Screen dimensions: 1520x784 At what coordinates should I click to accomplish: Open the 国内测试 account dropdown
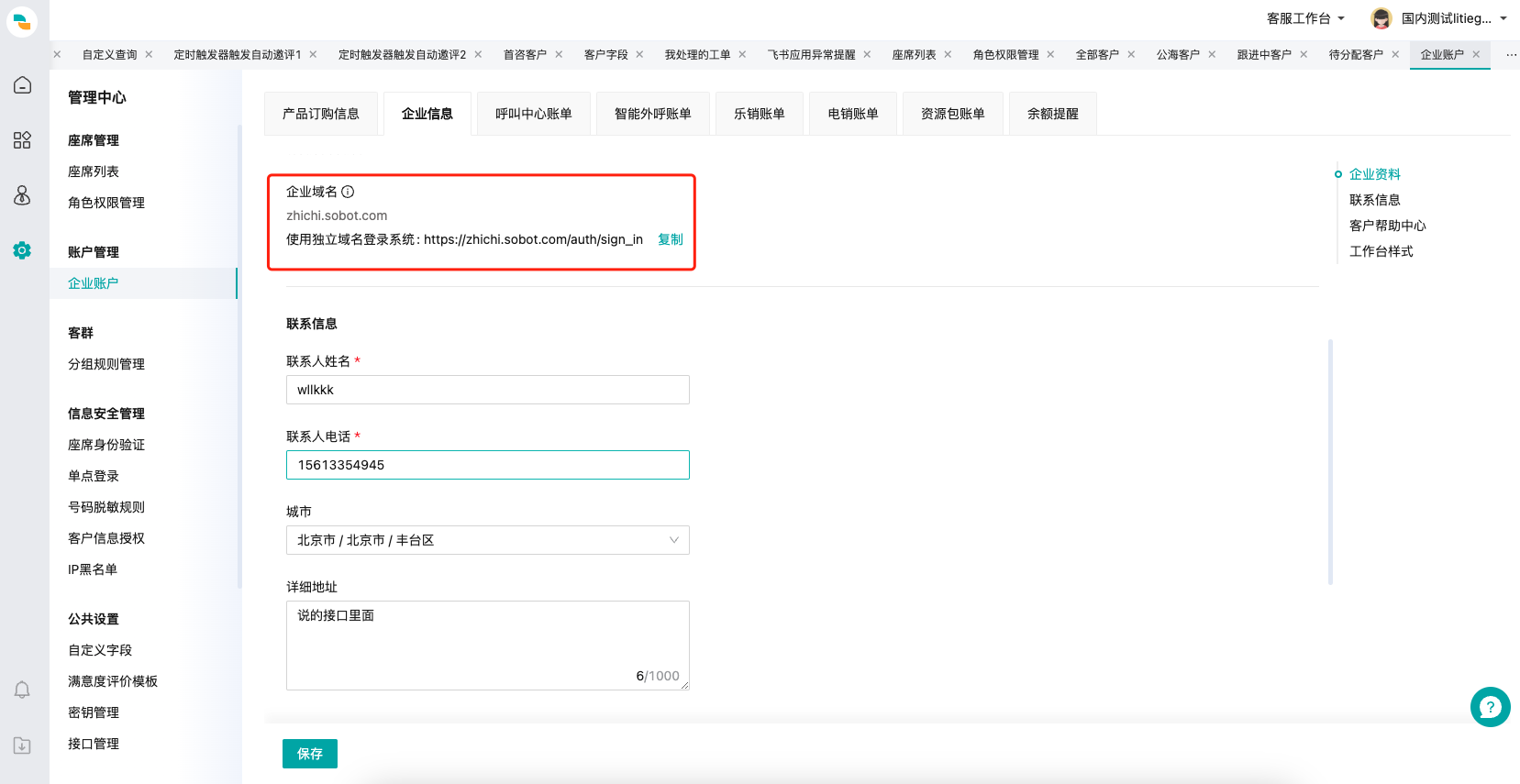tap(1454, 18)
